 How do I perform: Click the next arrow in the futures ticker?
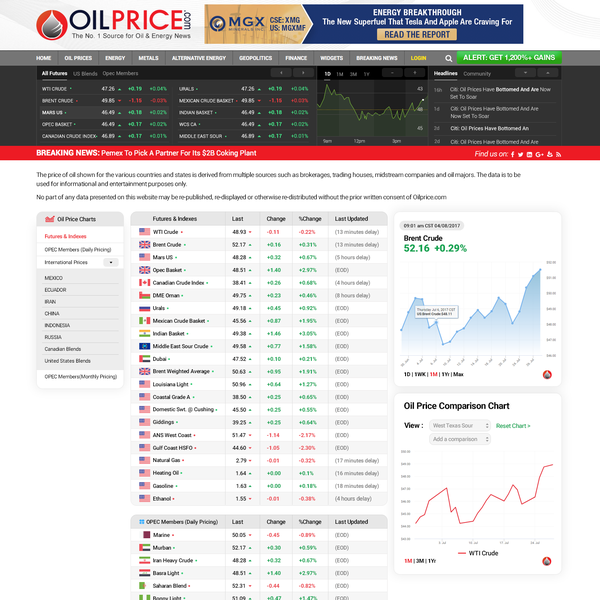303,73
